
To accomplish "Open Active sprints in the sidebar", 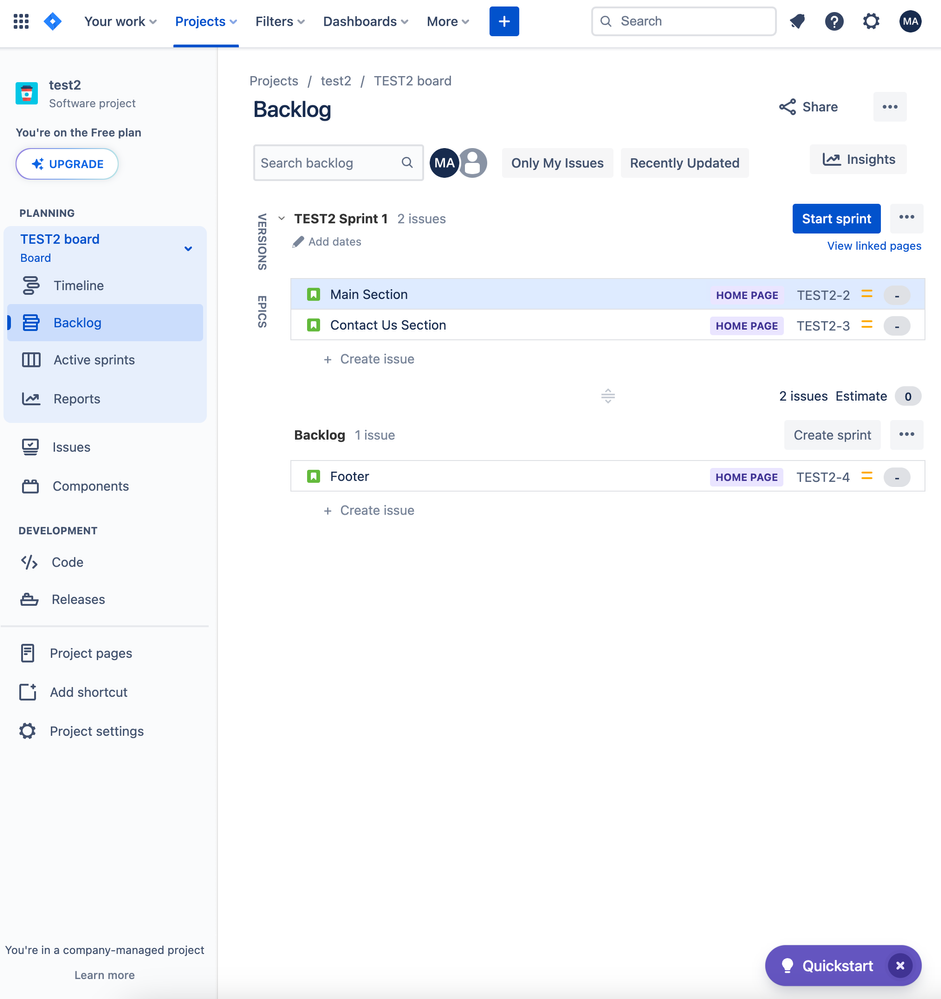I will point(105,360).
